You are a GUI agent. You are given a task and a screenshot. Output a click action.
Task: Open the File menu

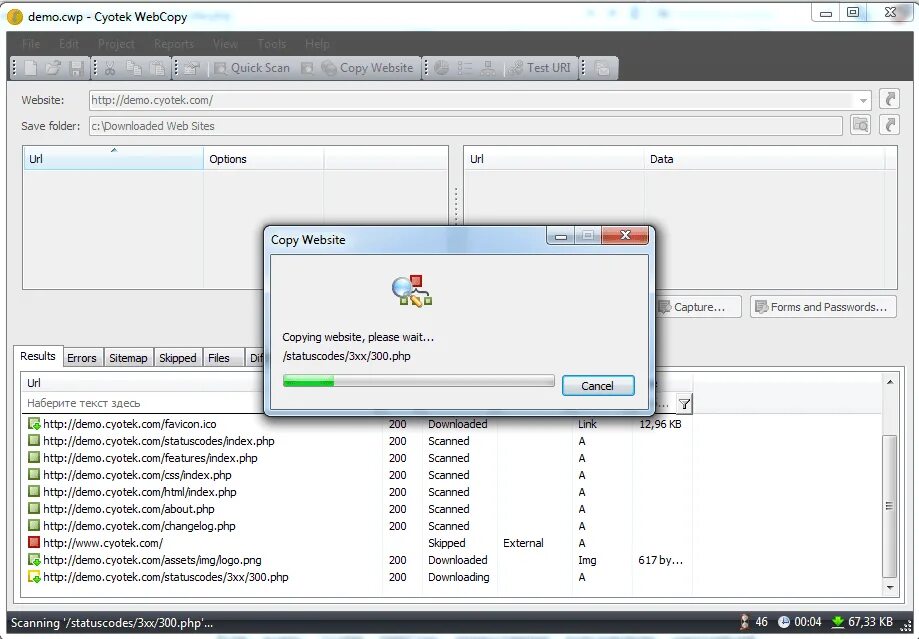tap(31, 44)
